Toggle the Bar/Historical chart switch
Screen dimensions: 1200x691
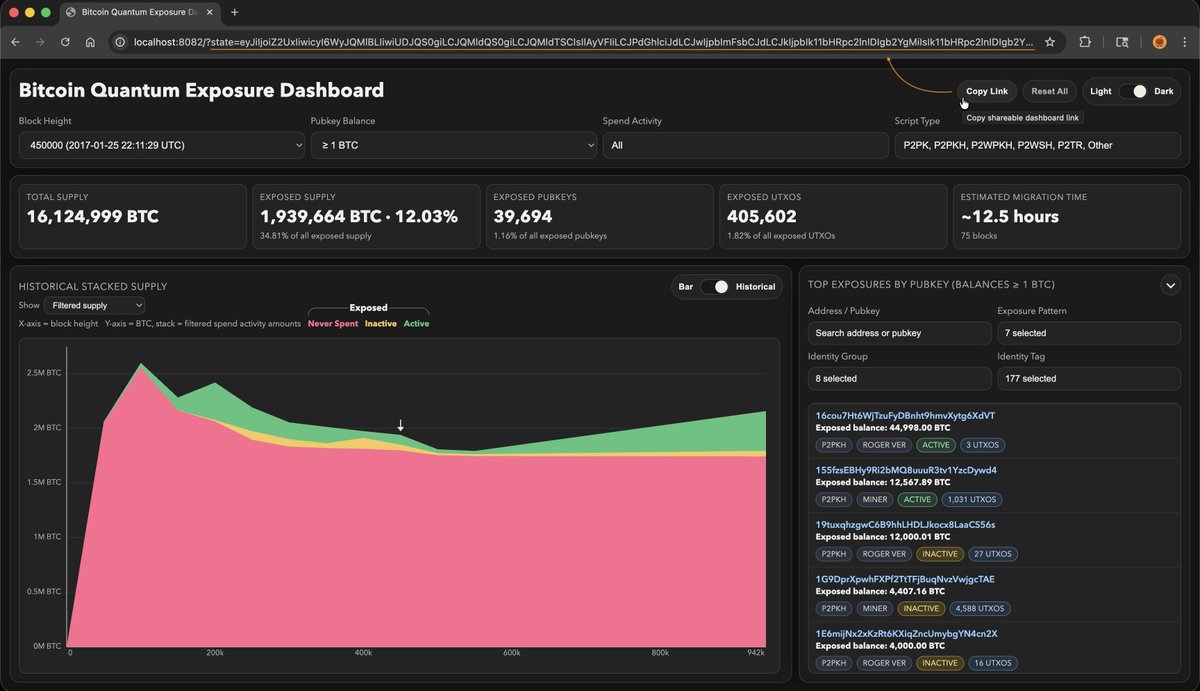click(715, 287)
